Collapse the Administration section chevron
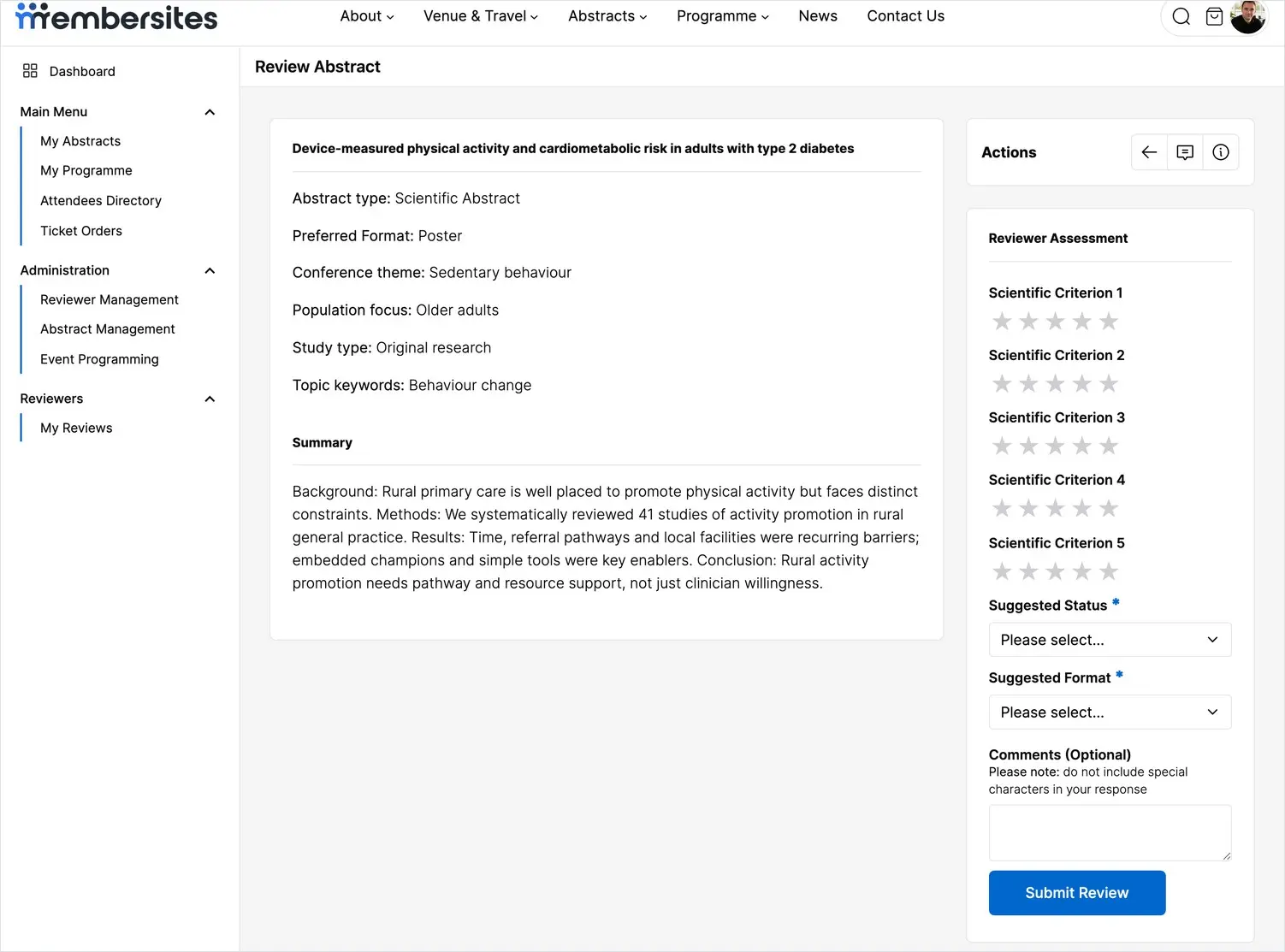The height and width of the screenshot is (952, 1285). (x=210, y=270)
